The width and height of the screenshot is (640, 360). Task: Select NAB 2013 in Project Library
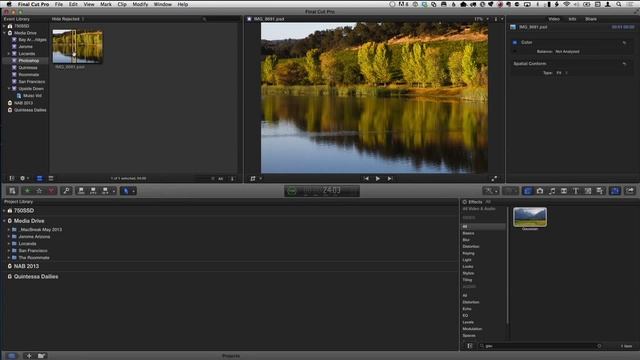(26, 266)
